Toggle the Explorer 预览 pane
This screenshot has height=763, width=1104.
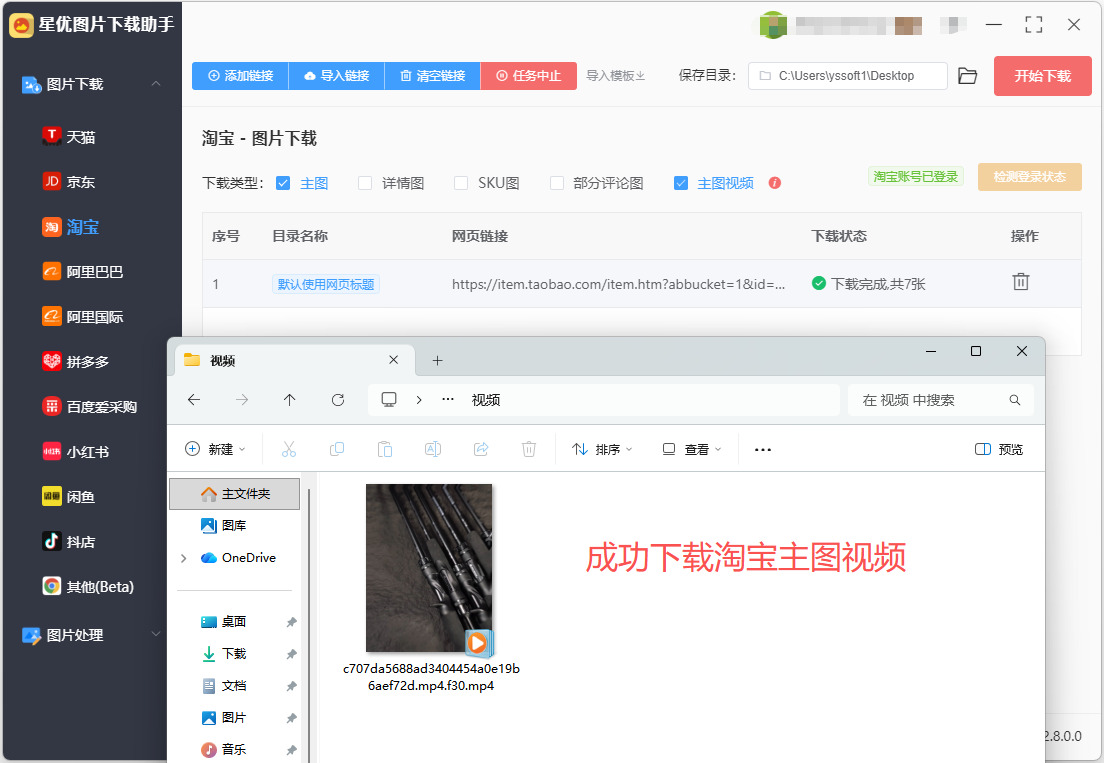tap(998, 449)
